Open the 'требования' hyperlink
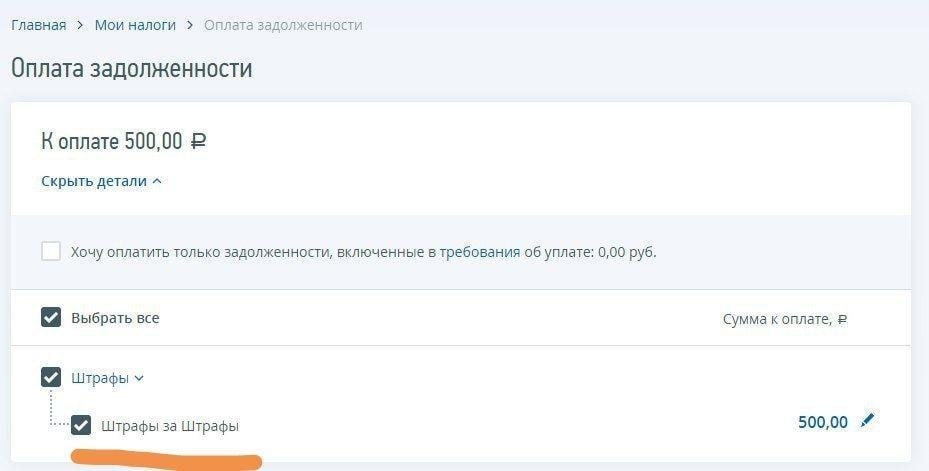Viewport: 929px width, 471px height. click(x=479, y=252)
